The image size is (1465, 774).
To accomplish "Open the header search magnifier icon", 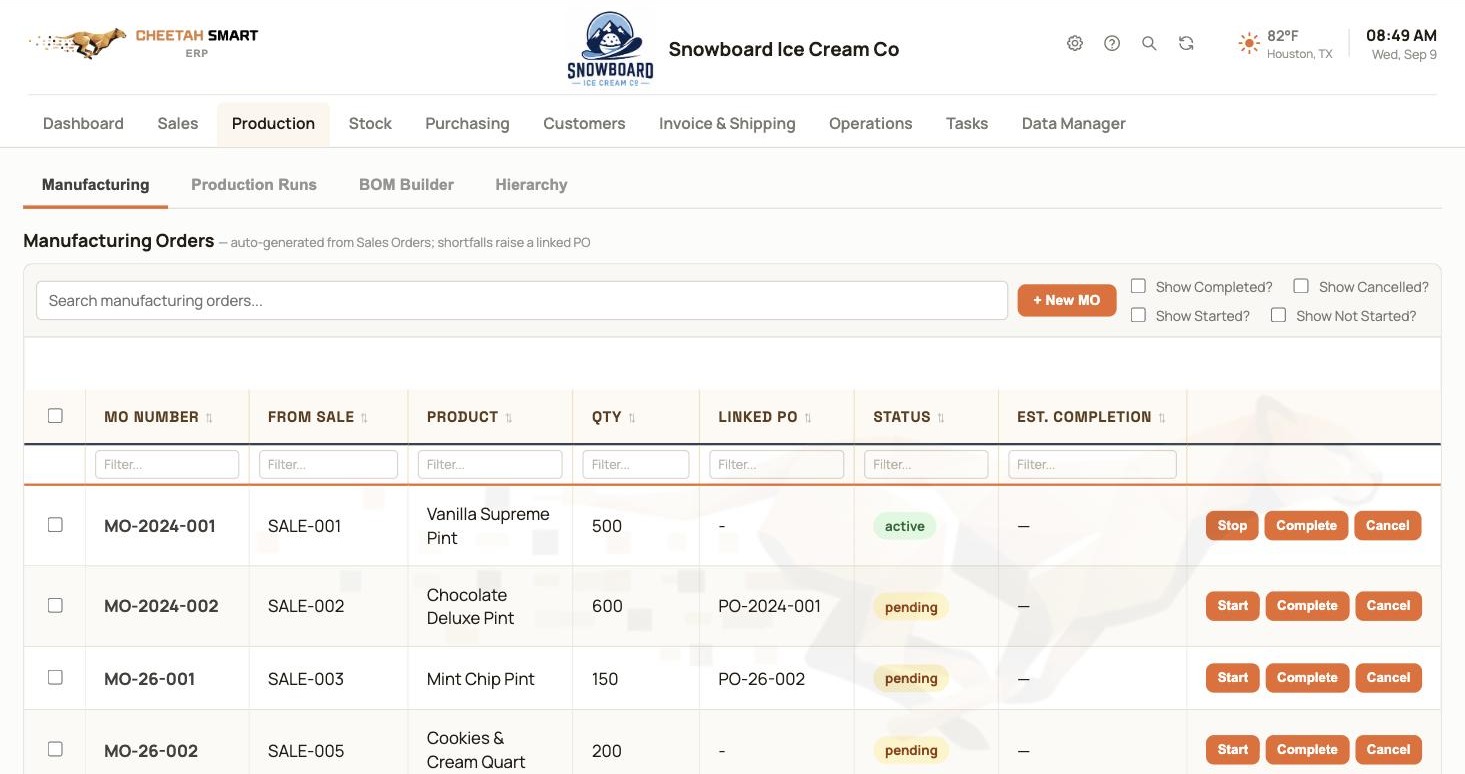I will [1149, 43].
